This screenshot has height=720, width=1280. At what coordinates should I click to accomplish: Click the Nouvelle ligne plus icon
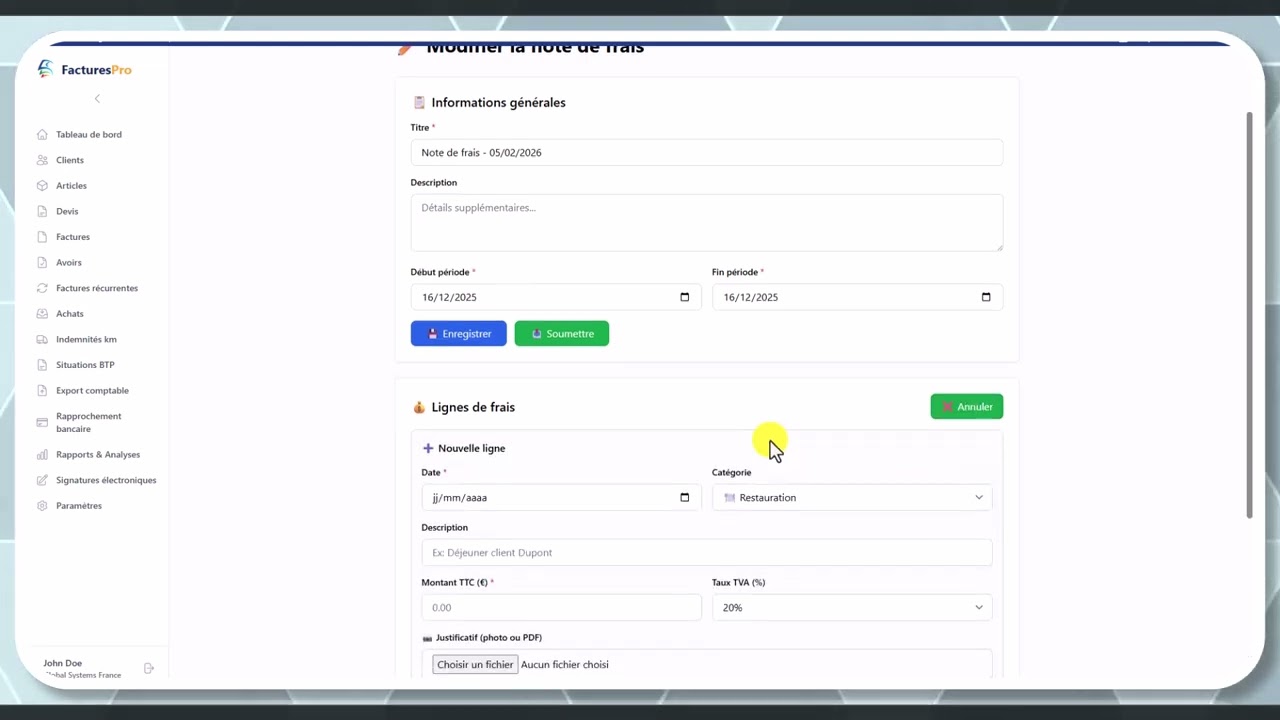click(x=428, y=448)
